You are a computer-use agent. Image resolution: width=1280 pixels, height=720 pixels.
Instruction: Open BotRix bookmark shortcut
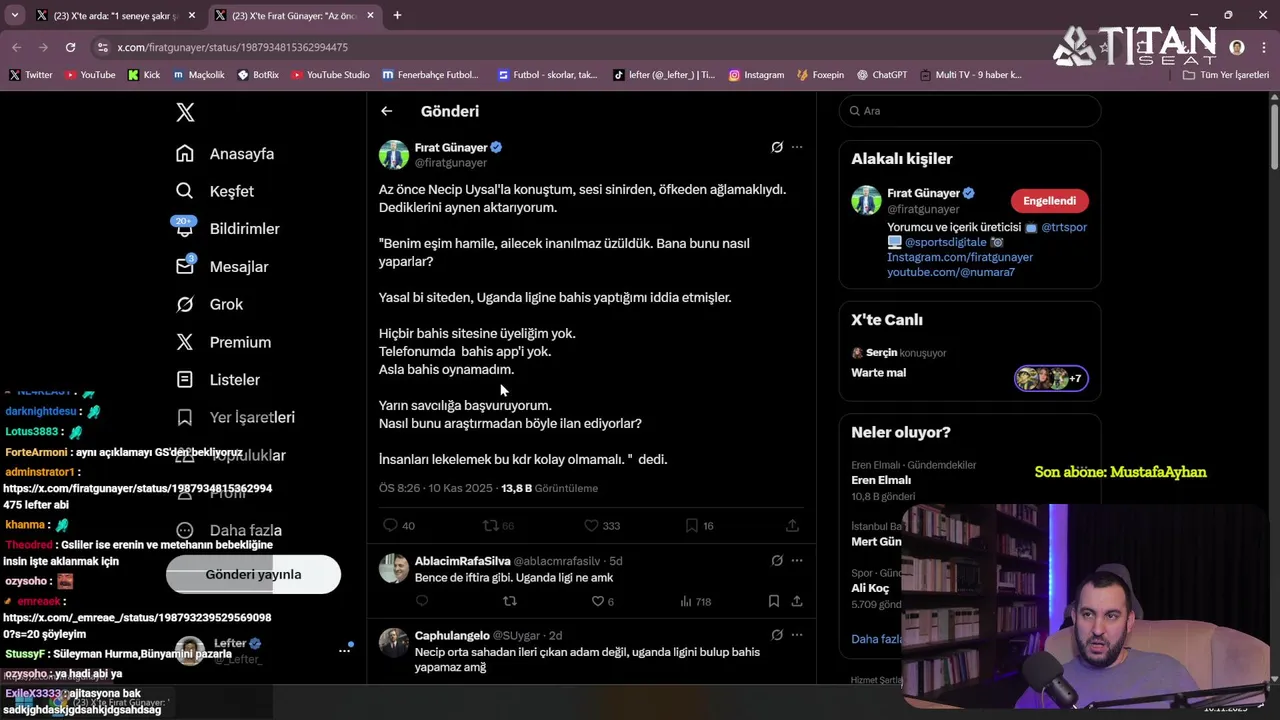coord(258,75)
